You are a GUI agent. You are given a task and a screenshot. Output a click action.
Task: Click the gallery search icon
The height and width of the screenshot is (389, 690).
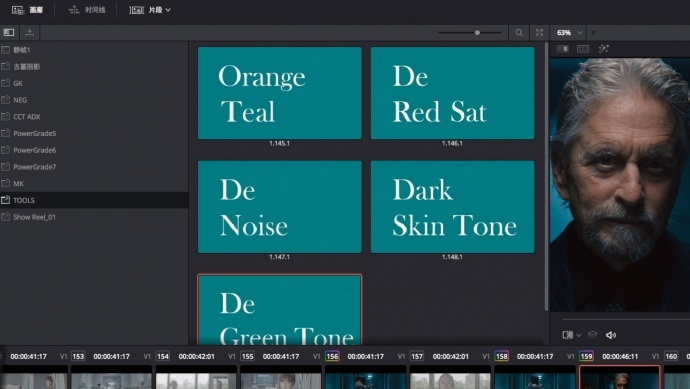pyautogui.click(x=519, y=33)
